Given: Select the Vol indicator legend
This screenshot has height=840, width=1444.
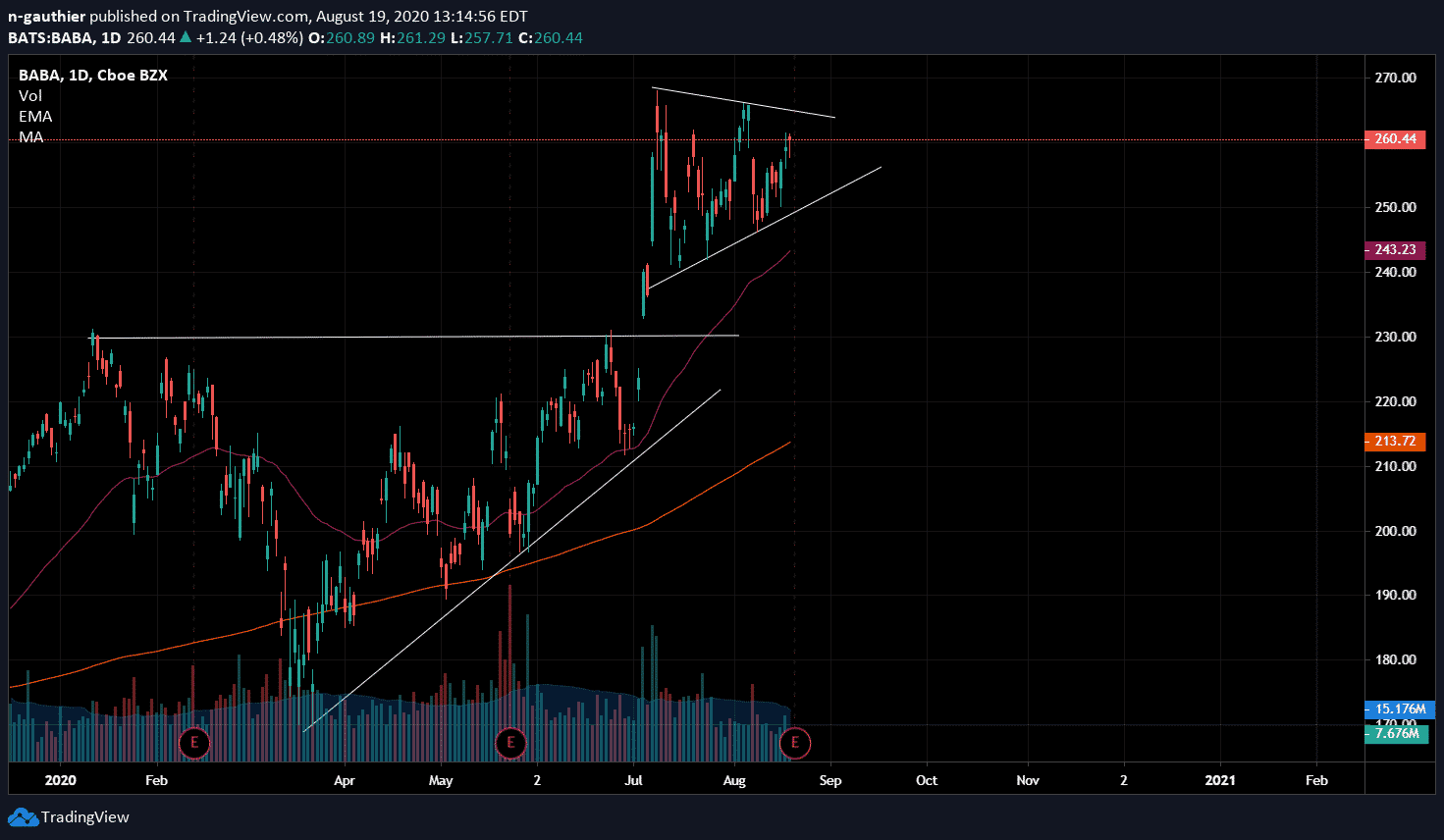Looking at the screenshot, I should (30, 96).
